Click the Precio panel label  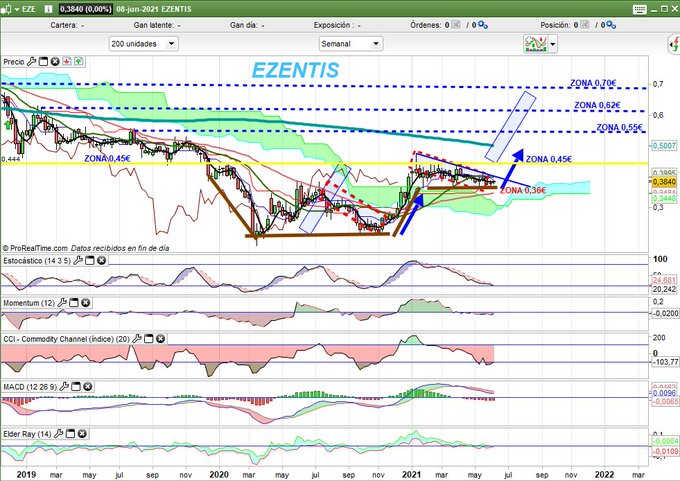click(x=14, y=62)
